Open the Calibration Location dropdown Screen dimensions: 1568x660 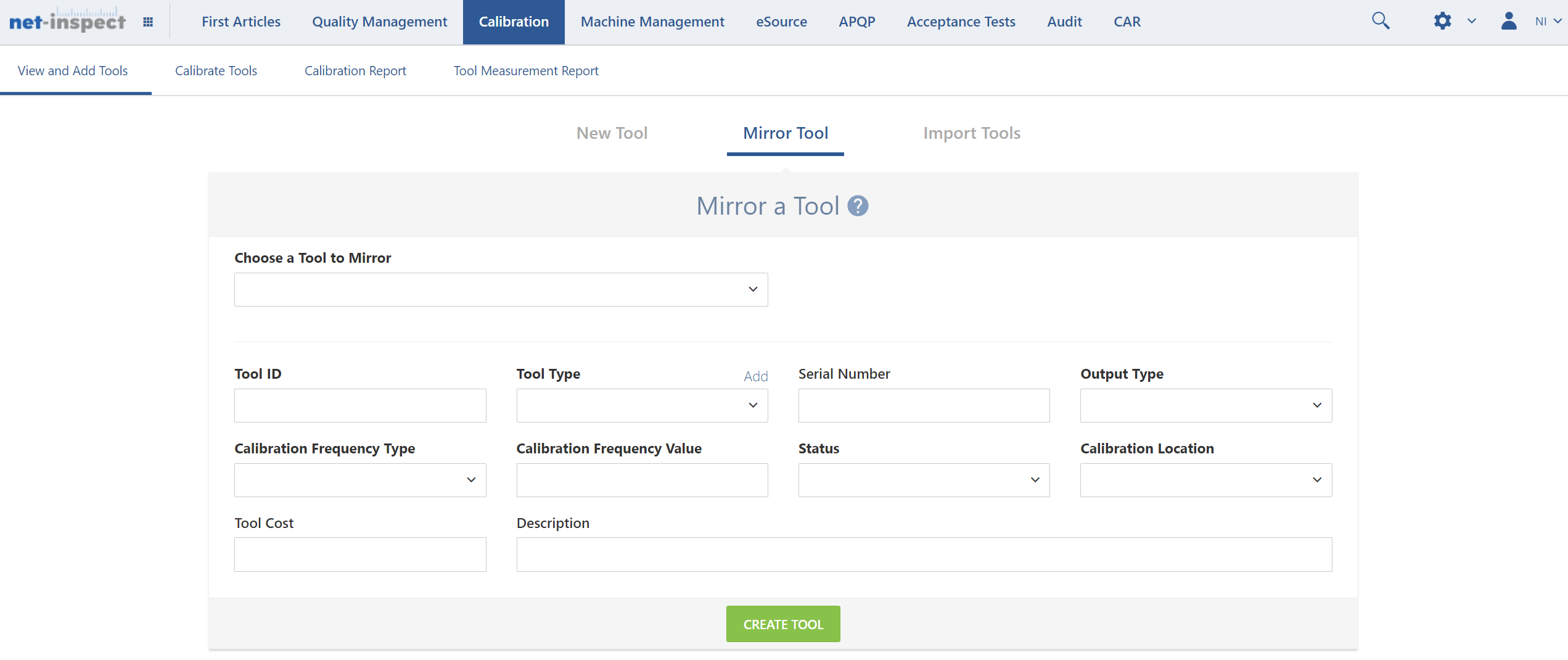point(1206,480)
